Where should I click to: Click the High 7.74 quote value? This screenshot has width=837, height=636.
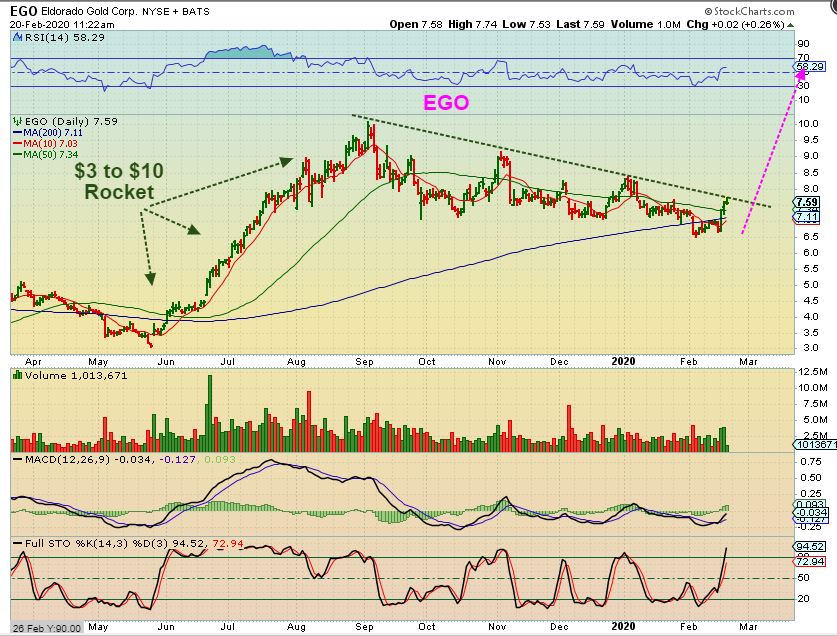(473, 25)
